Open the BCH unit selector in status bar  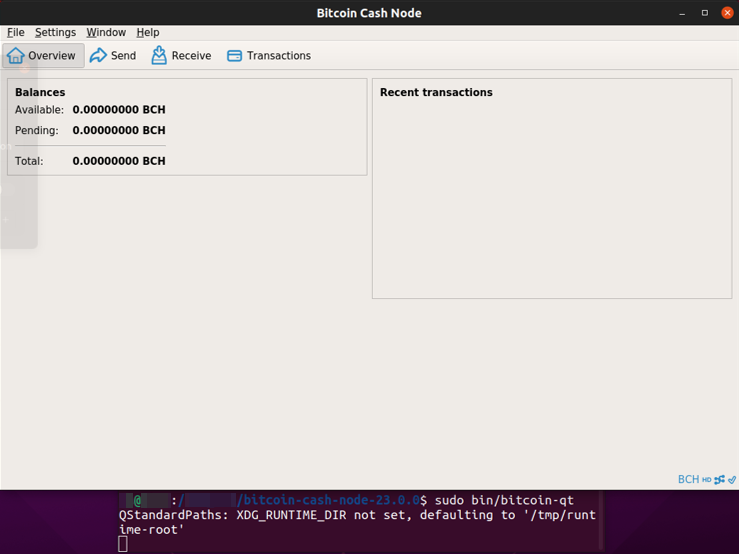tap(688, 480)
